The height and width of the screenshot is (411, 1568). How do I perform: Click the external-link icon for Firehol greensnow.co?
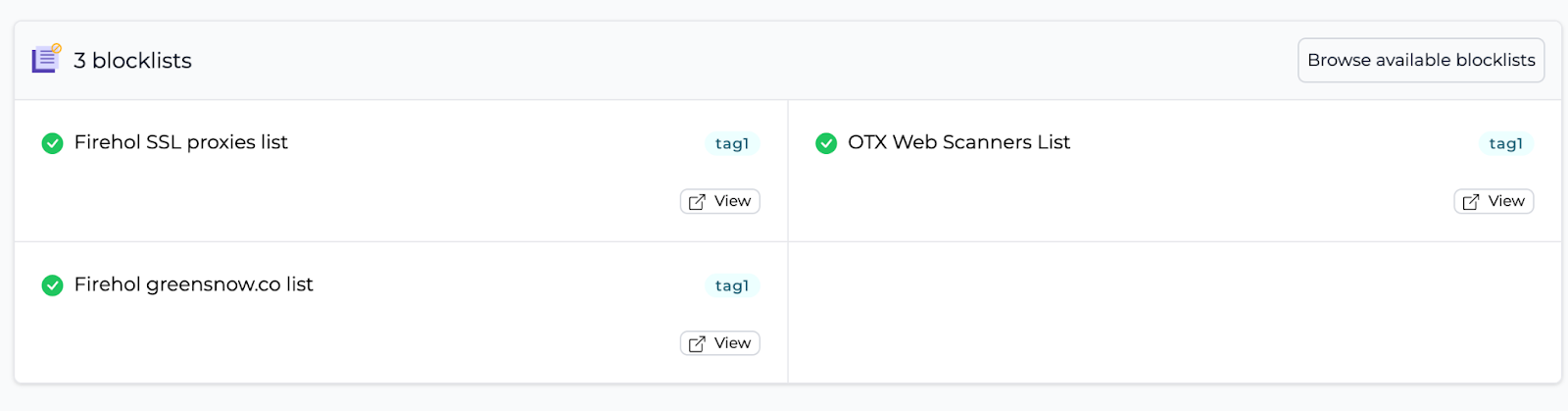[697, 343]
